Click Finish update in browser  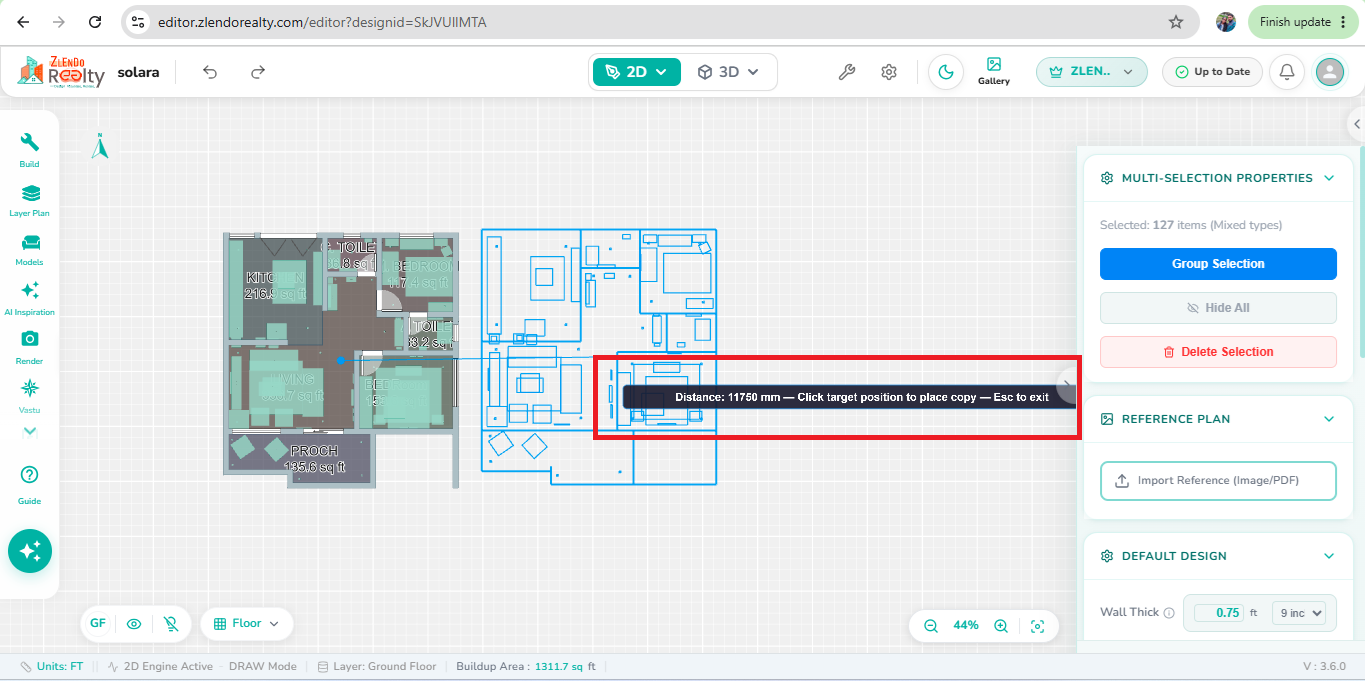(1303, 22)
